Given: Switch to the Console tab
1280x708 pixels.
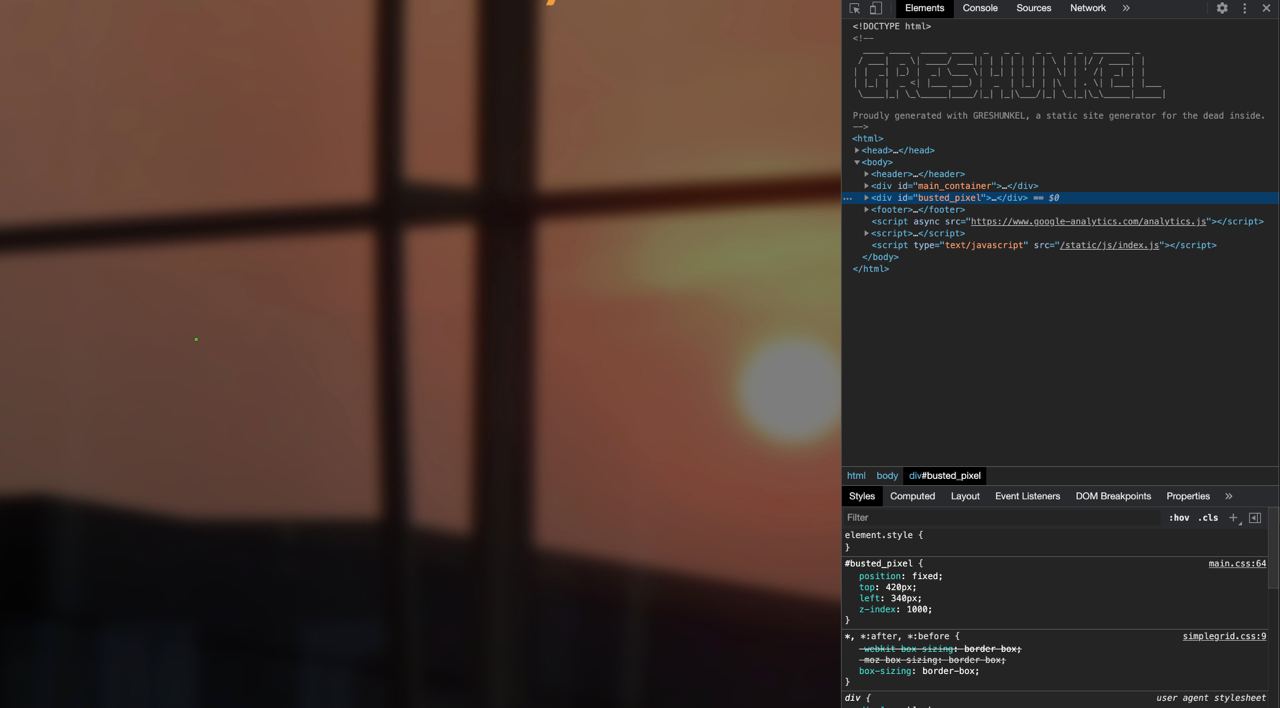Looking at the screenshot, I should click(x=980, y=8).
